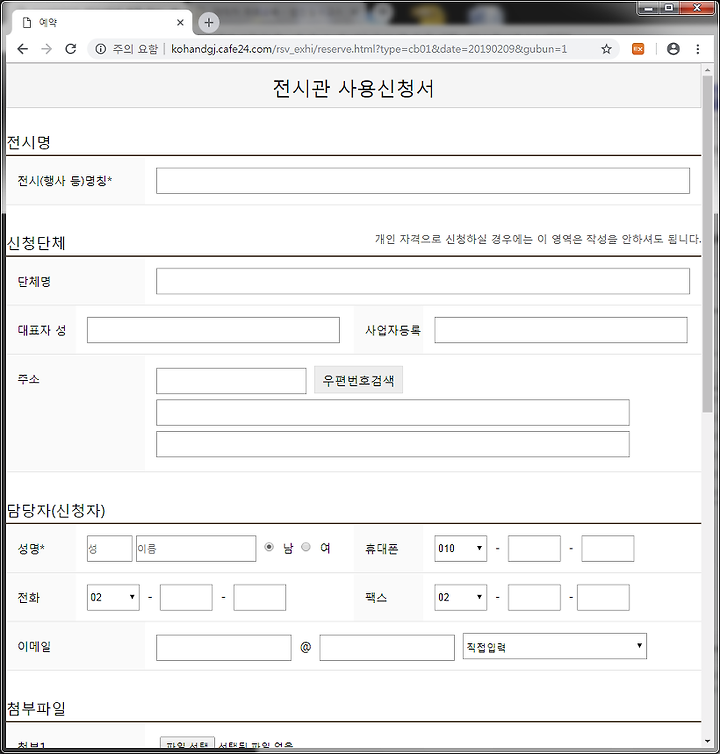Click the 개인 자격으로 신청하실 경우 note text

tap(538, 239)
